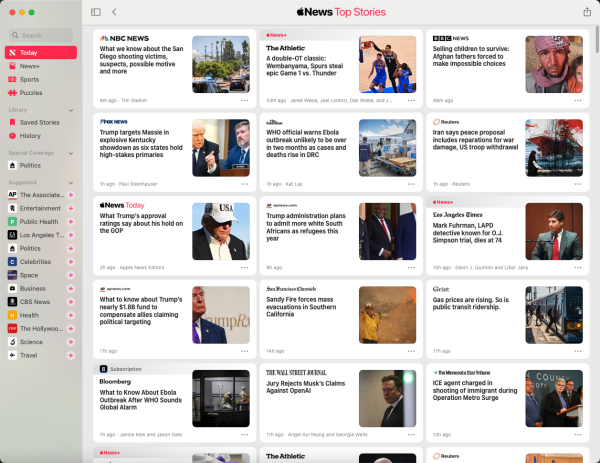Follow Los Angeles Times with plus button
Screen dimensions: 600x463
[x=71, y=235]
